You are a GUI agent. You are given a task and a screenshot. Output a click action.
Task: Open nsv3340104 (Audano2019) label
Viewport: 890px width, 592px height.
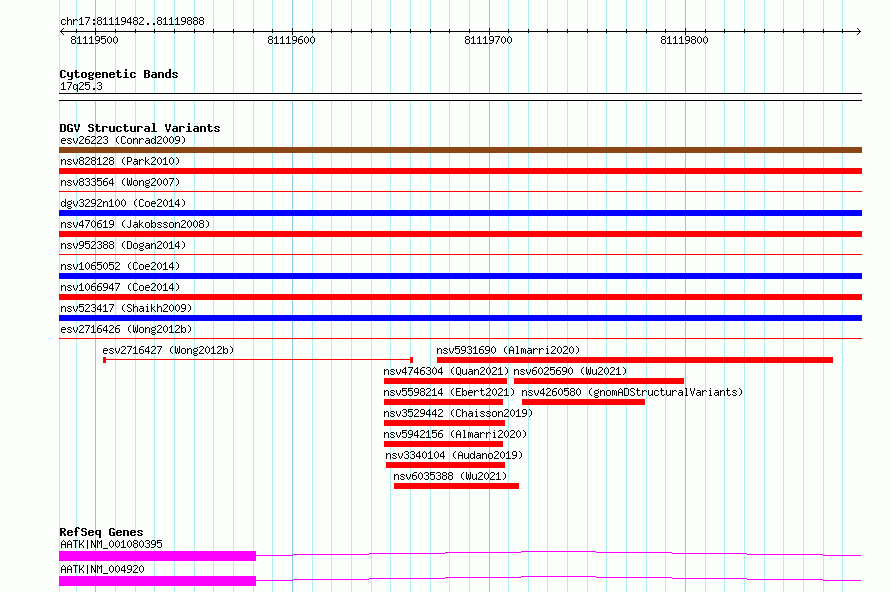[454, 455]
